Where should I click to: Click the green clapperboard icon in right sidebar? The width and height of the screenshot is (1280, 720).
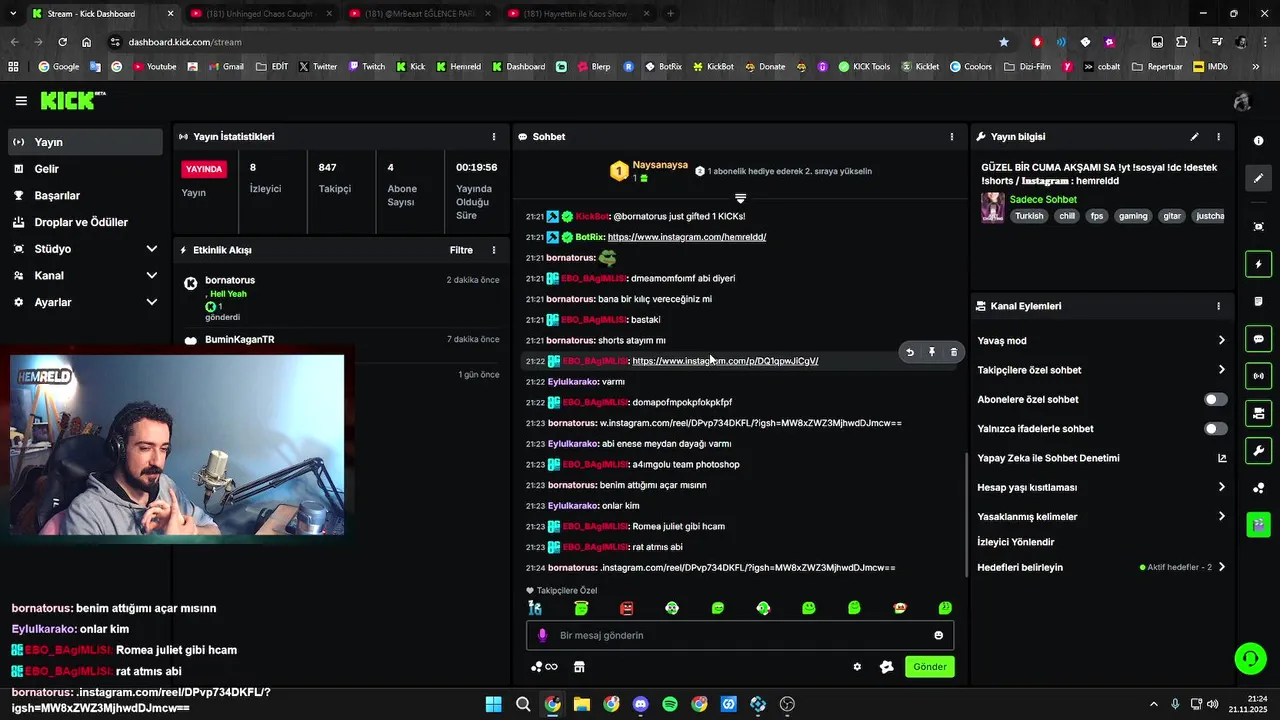coord(1259,524)
